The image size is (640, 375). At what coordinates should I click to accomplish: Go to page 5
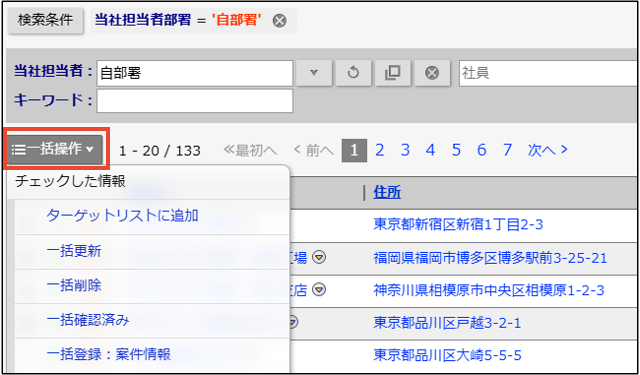point(456,150)
